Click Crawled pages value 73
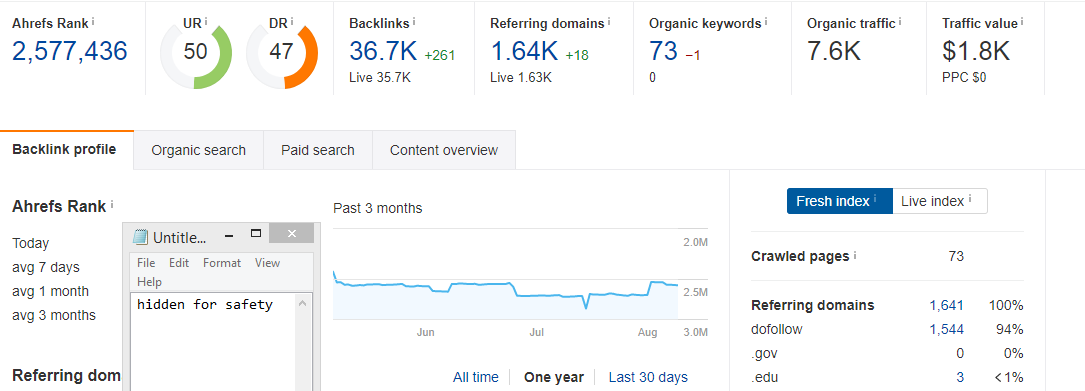Viewport: 1085px width, 391px height. coord(956,257)
